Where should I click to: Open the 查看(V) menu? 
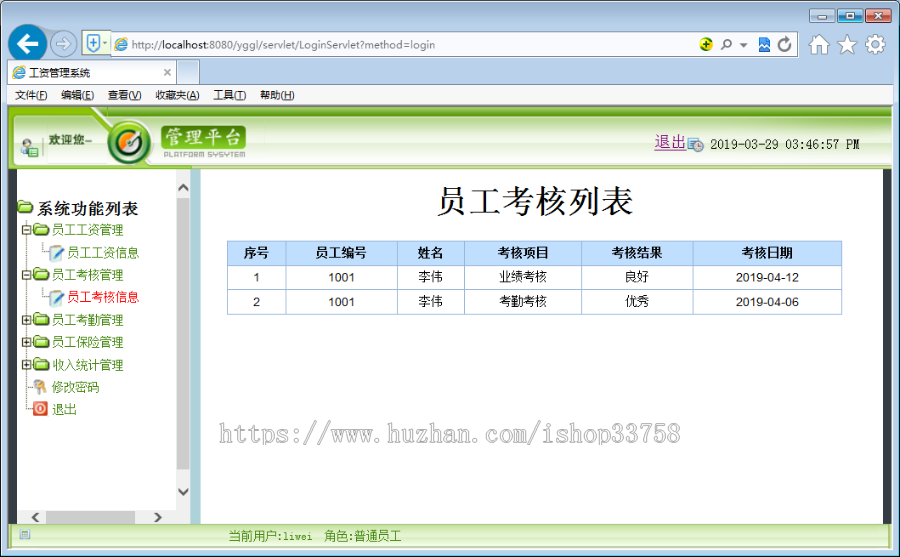coord(125,95)
